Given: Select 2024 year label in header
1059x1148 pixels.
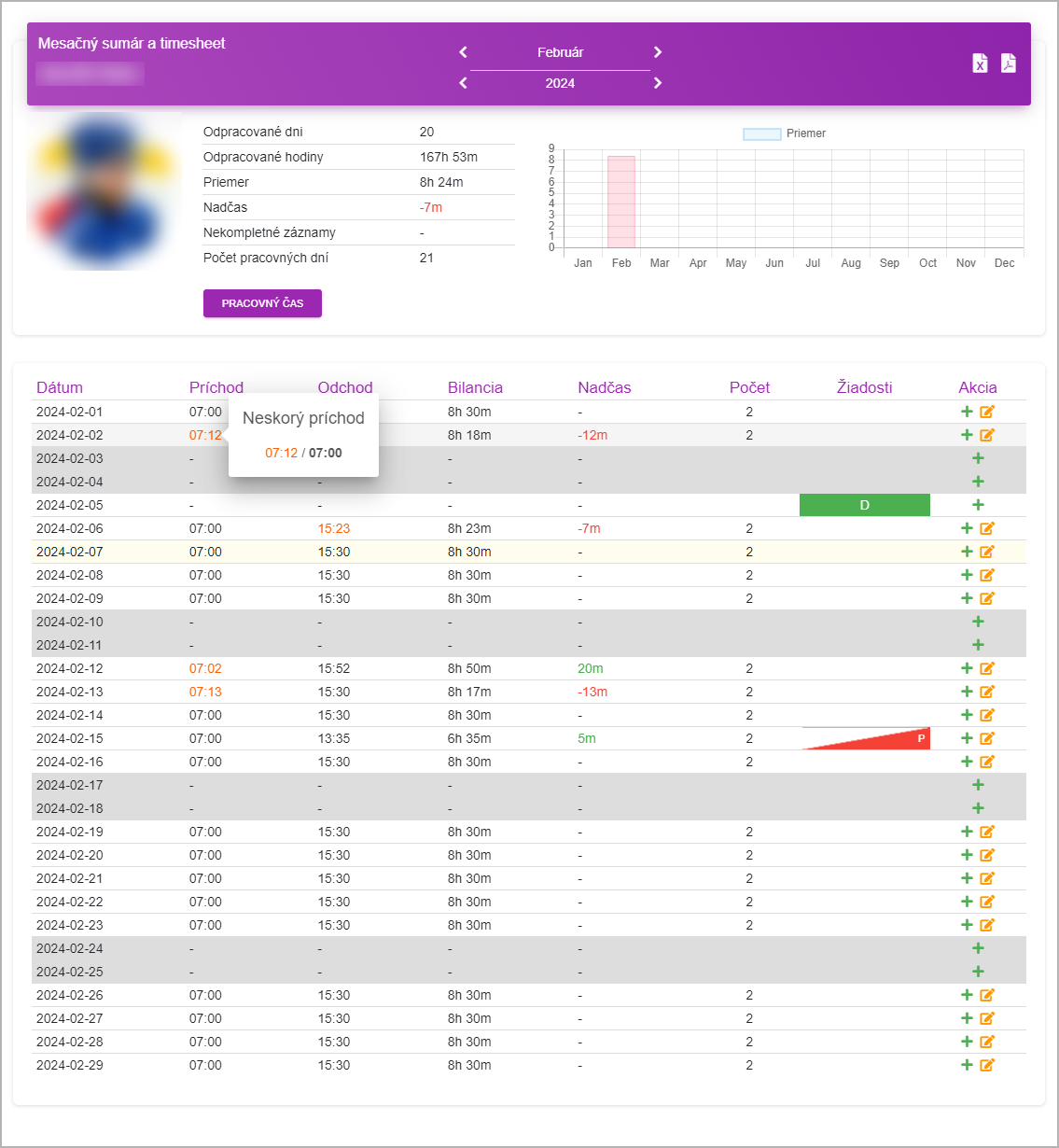Looking at the screenshot, I should [x=560, y=83].
